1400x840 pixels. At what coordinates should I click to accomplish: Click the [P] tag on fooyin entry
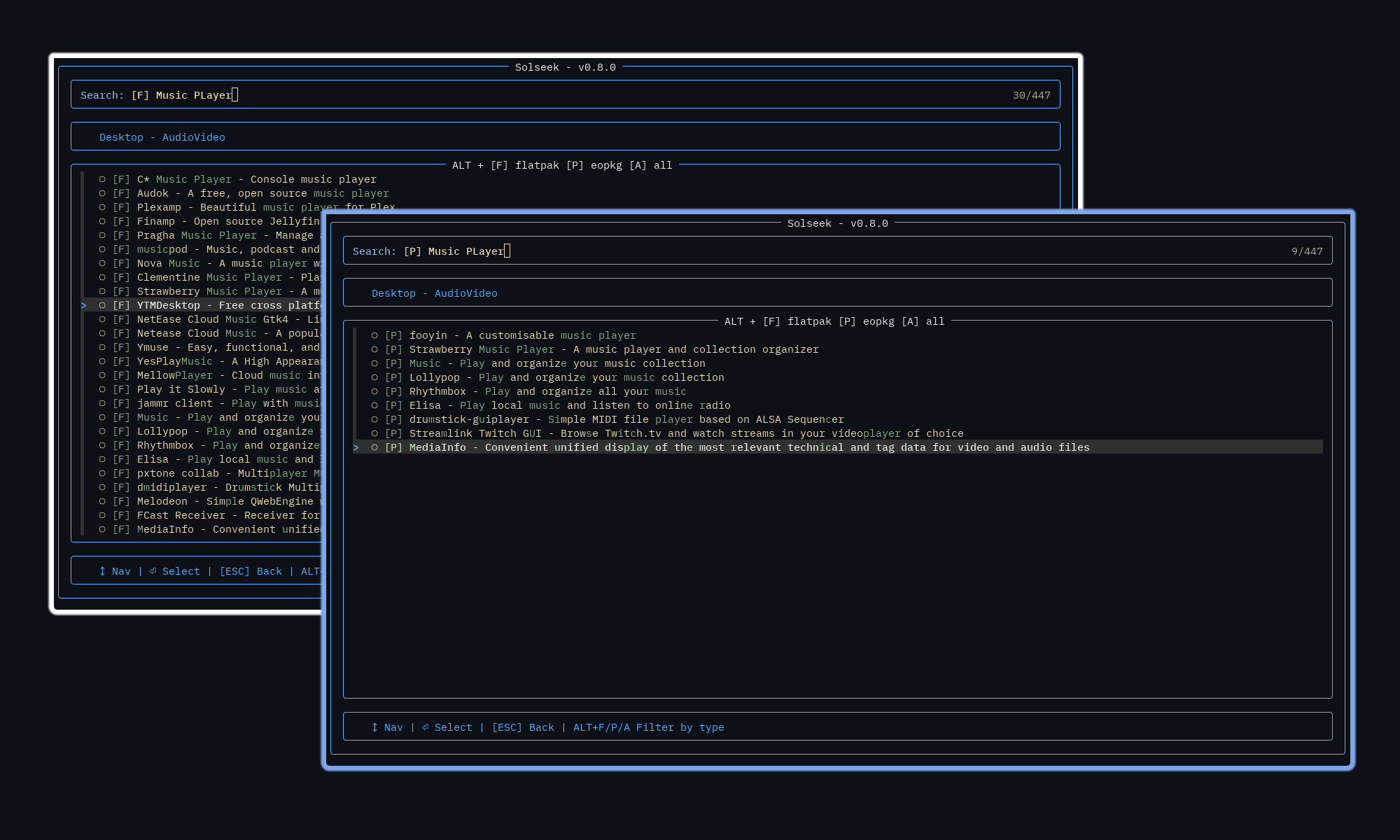click(x=393, y=335)
